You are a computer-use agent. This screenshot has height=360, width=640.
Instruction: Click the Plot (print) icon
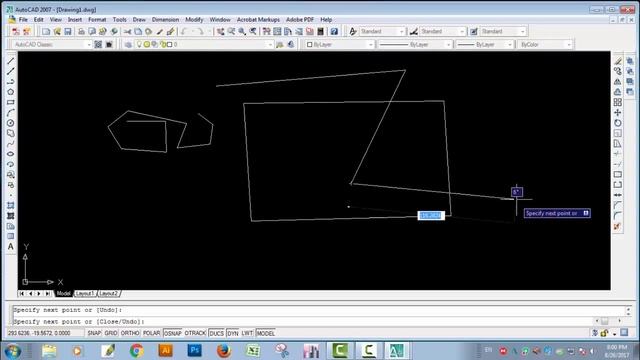(81, 31)
